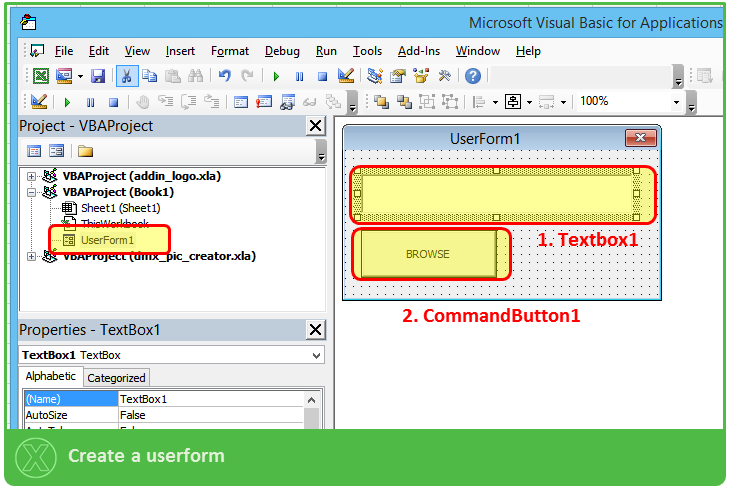
Task: Click the Center Horizontally icon
Action: coord(513,101)
